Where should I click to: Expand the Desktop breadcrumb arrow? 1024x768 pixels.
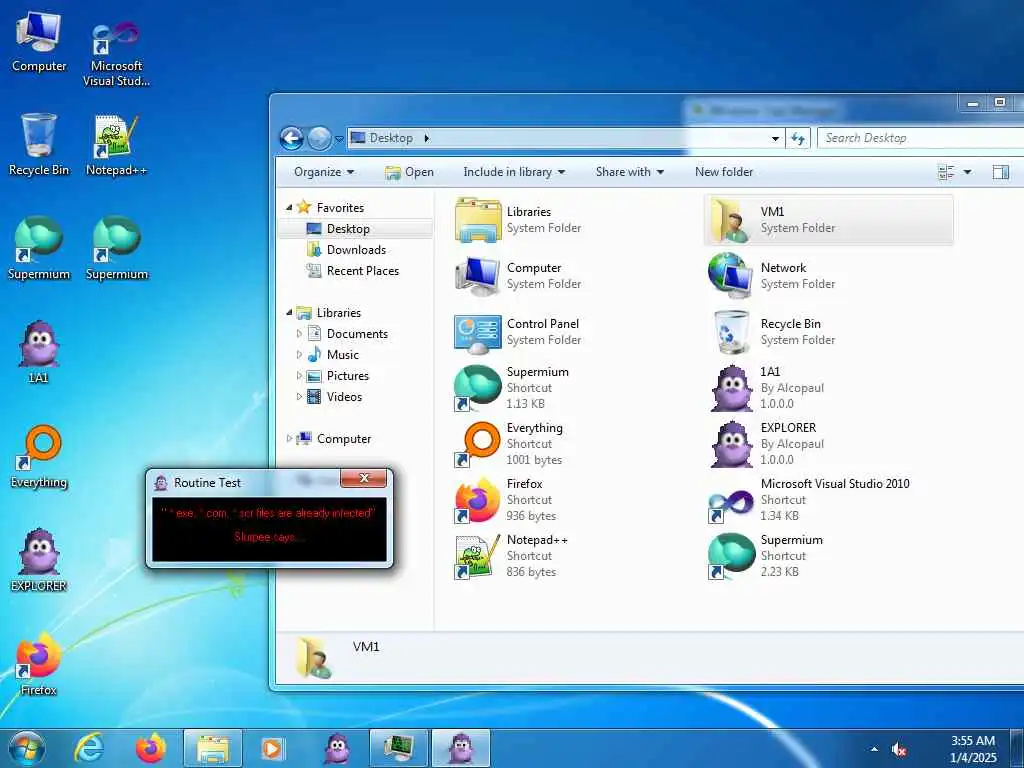tap(426, 138)
